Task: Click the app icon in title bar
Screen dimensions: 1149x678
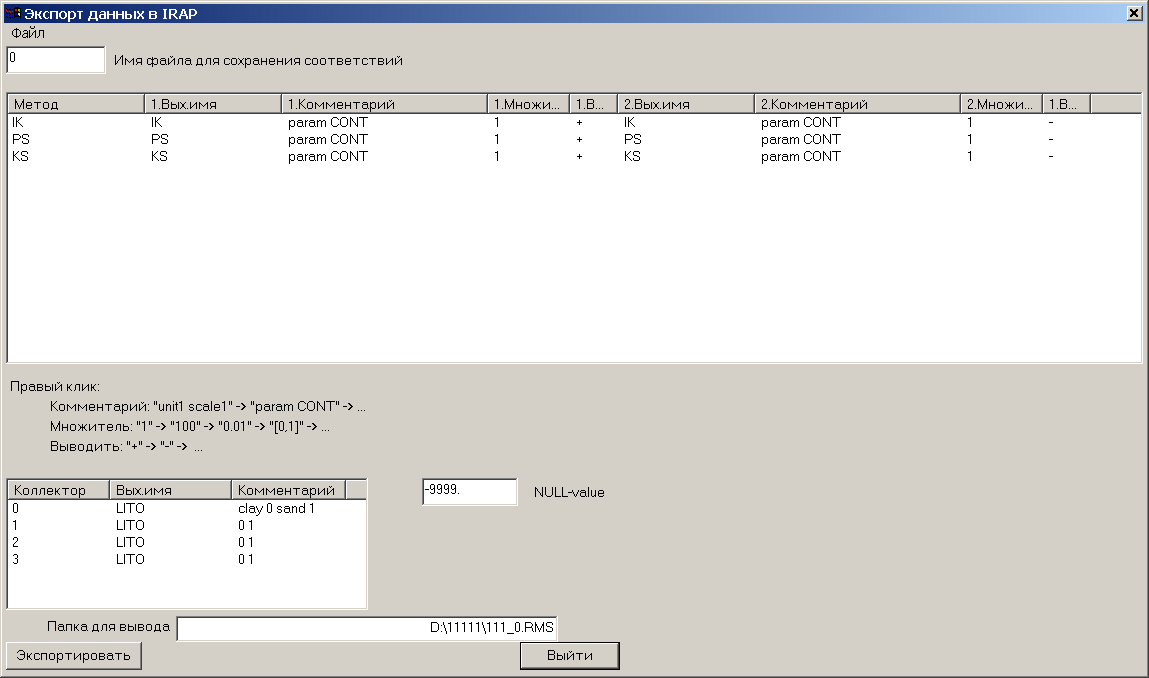Action: click(x=12, y=13)
